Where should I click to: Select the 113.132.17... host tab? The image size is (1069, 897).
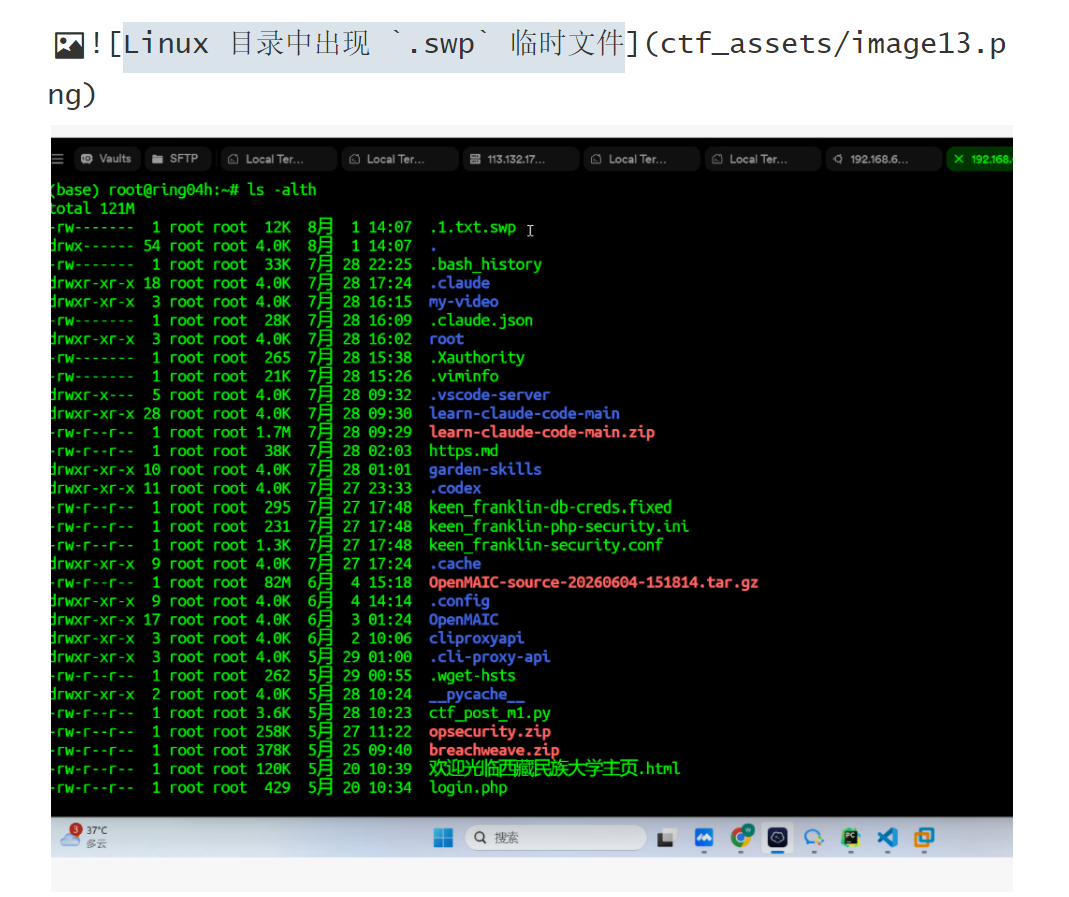520,159
